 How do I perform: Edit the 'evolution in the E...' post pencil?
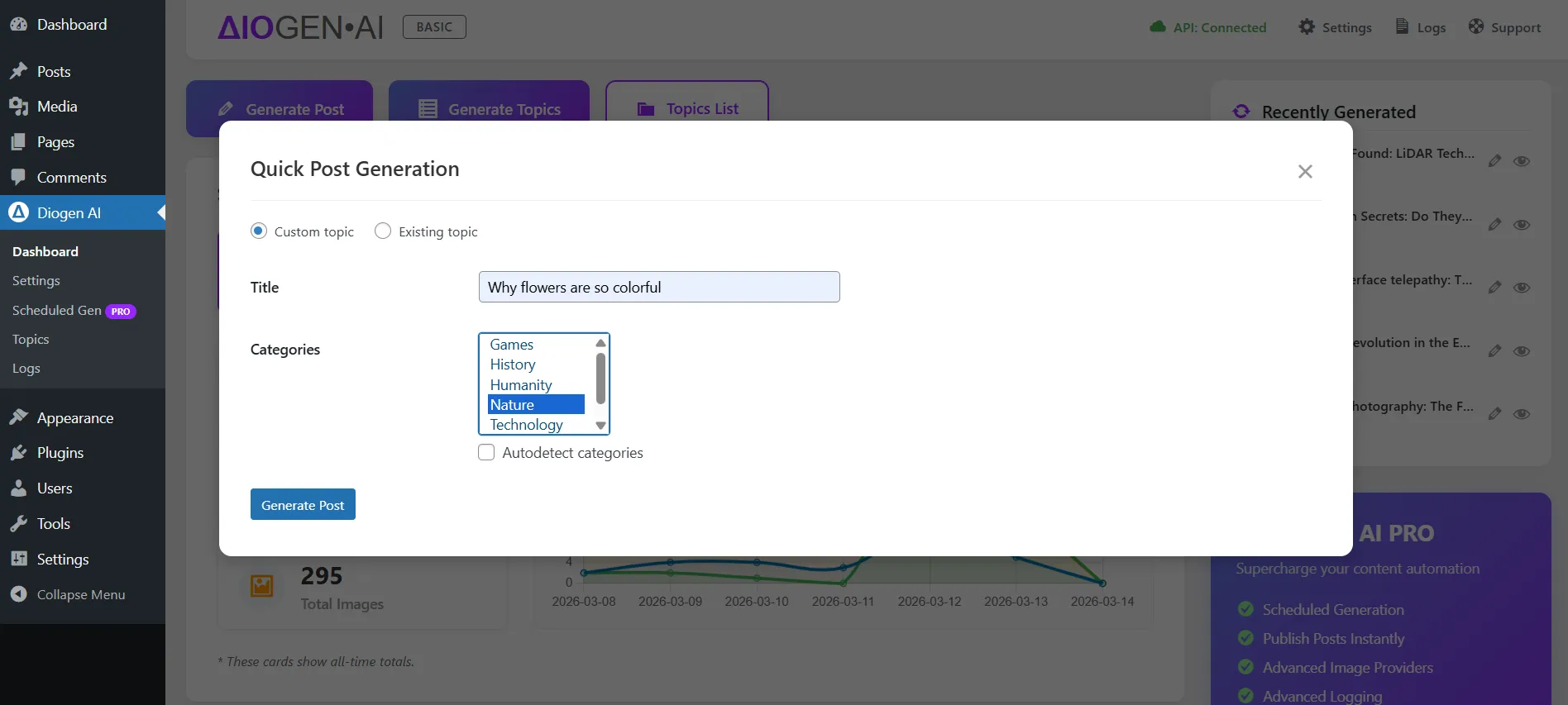click(x=1494, y=350)
